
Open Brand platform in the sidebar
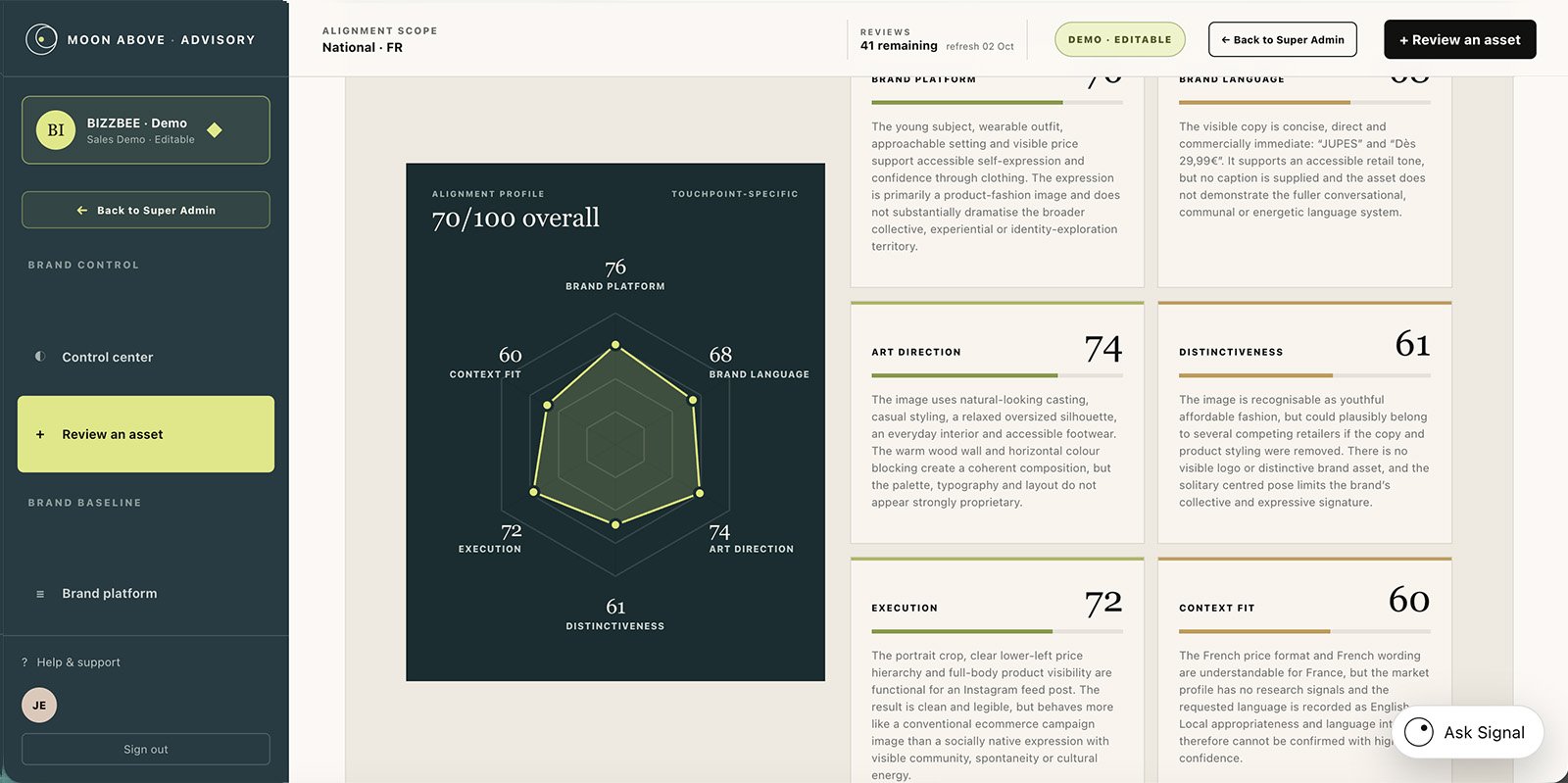click(x=146, y=594)
